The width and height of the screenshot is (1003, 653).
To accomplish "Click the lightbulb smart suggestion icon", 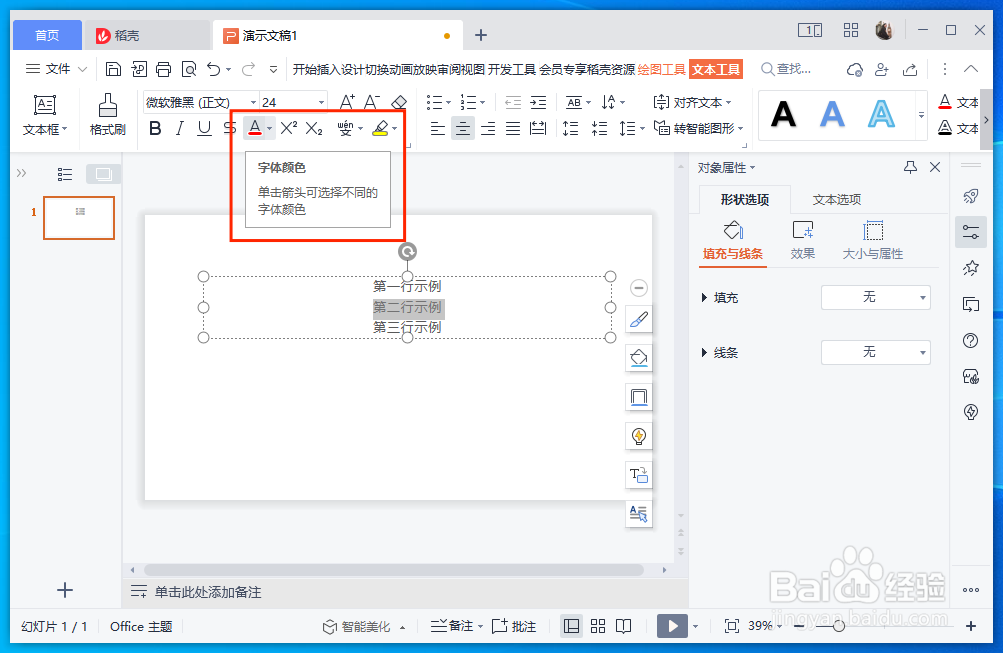I will 638,436.
